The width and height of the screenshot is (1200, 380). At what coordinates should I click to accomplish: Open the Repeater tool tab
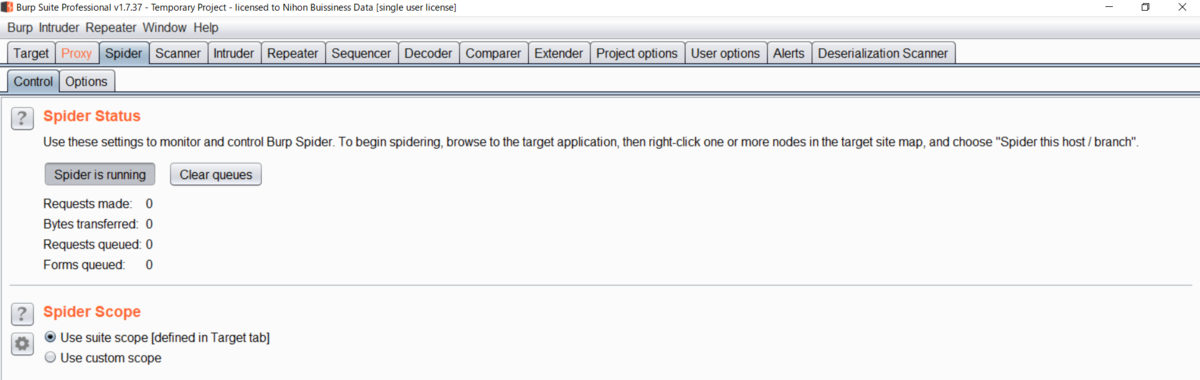[293, 53]
